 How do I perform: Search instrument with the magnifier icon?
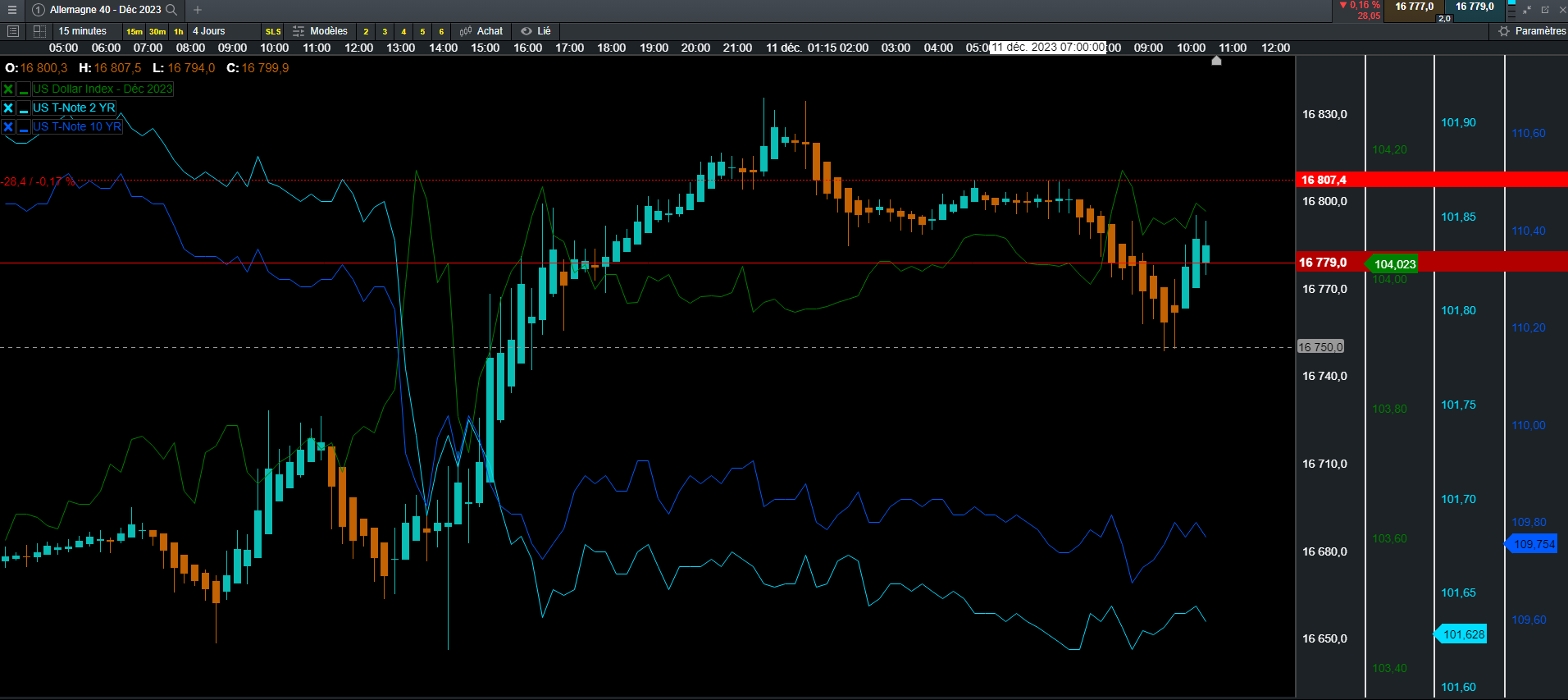pos(171,10)
